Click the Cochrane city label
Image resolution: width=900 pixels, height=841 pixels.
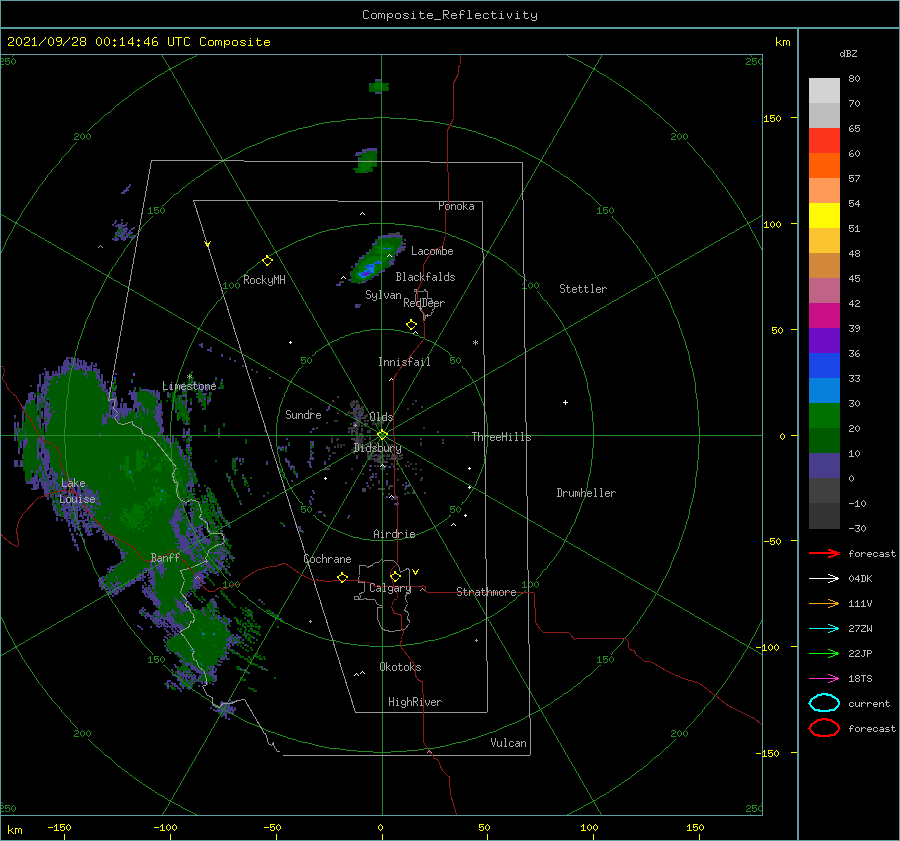pos(327,559)
